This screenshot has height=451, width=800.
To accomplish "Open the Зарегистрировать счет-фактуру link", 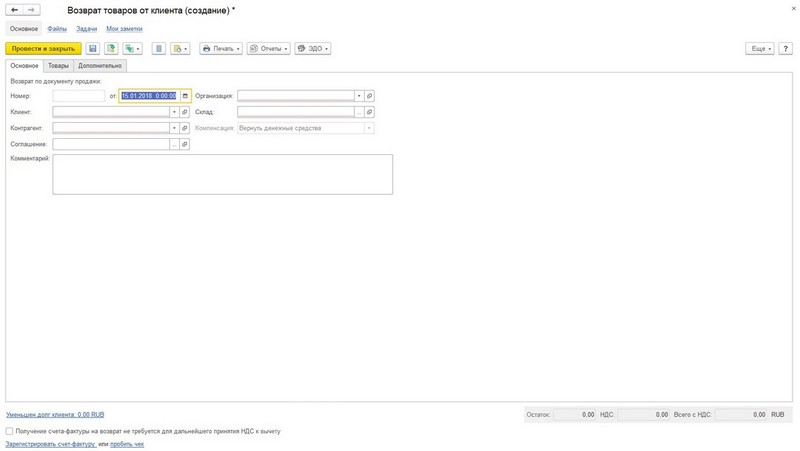I will pyautogui.click(x=51, y=444).
